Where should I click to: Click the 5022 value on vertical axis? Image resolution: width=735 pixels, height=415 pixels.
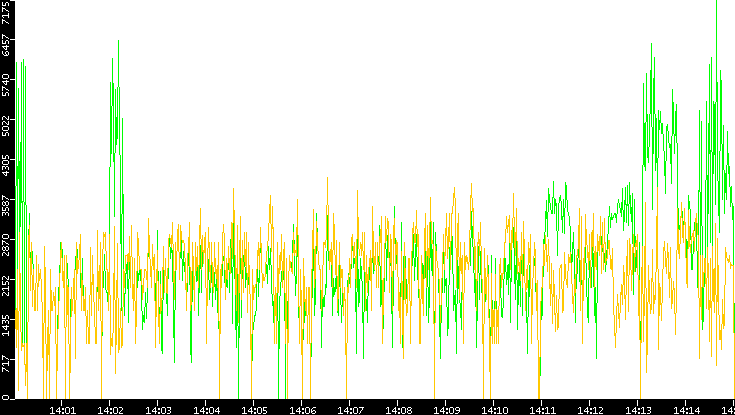click(x=6, y=124)
